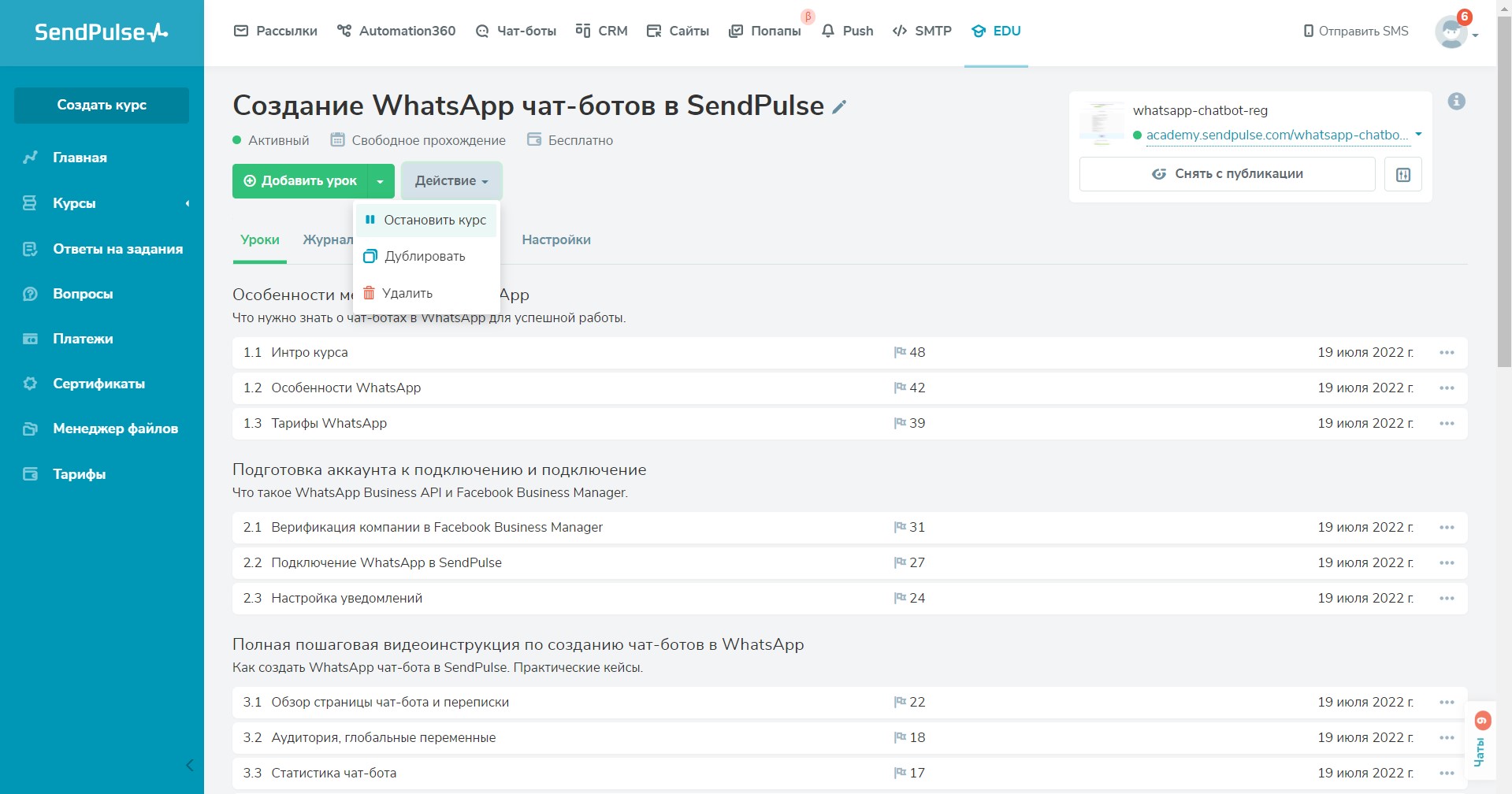This screenshot has width=1512, height=794.
Task: Open the SMTP section
Action: [x=922, y=31]
